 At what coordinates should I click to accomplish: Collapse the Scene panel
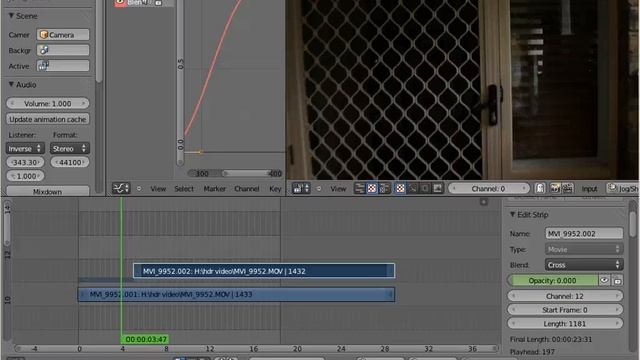coord(11,16)
